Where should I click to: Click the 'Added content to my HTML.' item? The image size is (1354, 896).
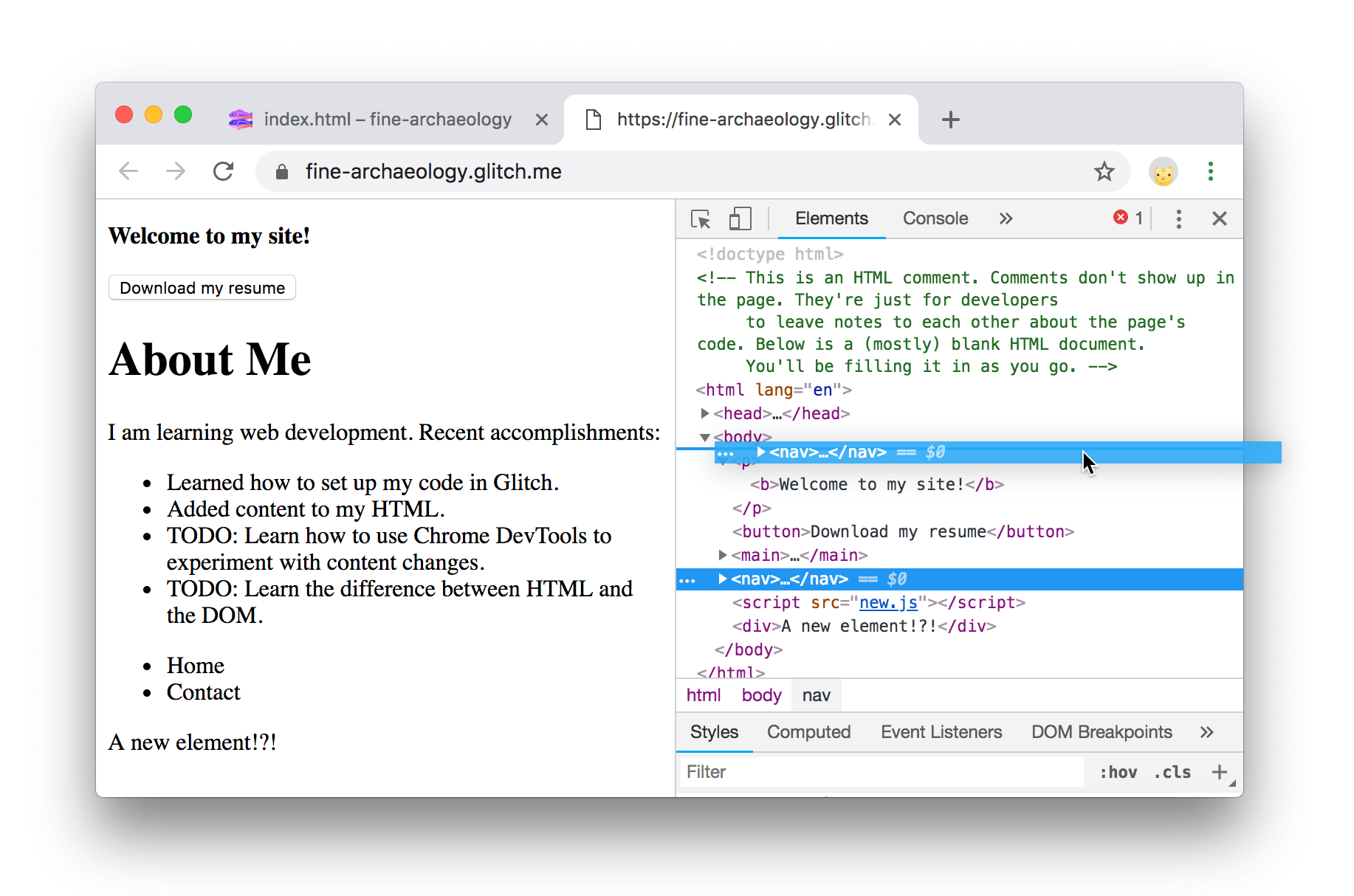pyautogui.click(x=306, y=509)
